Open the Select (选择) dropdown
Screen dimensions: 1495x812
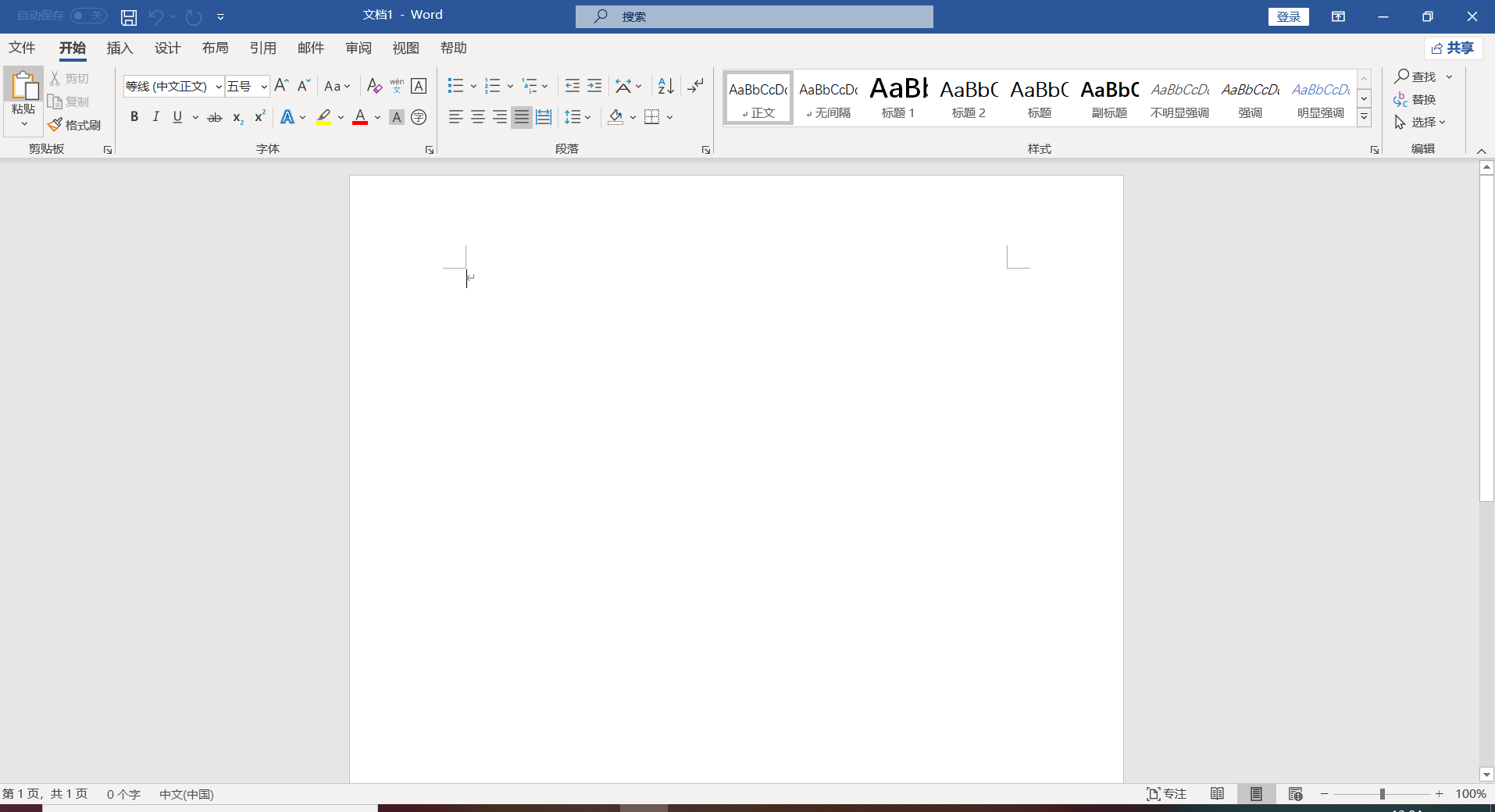[1421, 122]
